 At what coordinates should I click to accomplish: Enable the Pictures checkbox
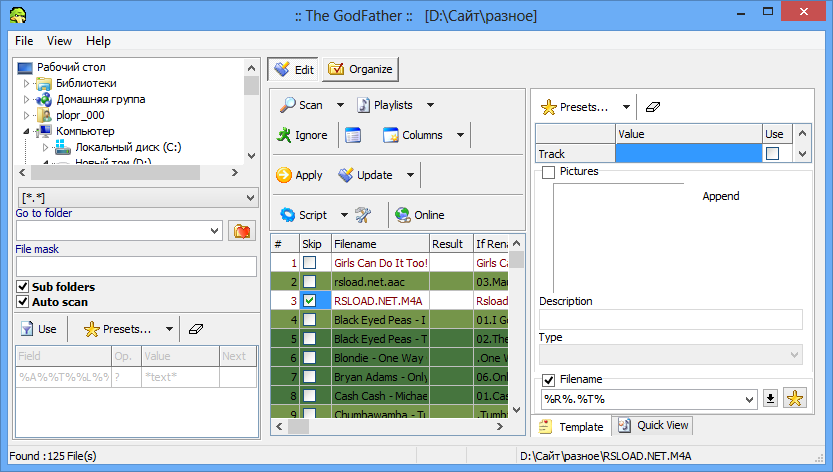coord(548,172)
